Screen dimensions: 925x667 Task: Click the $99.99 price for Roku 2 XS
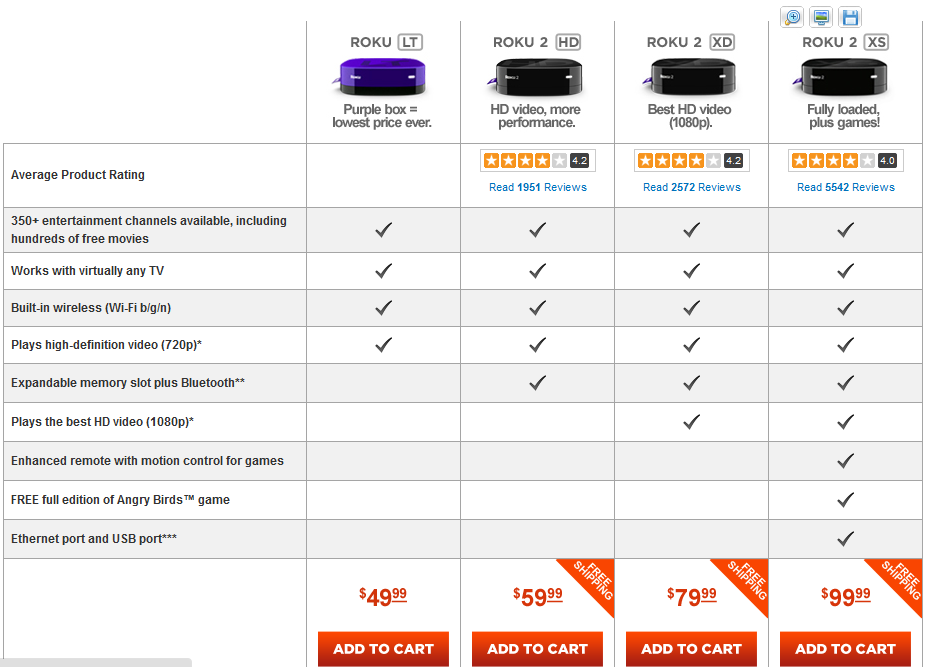pos(845,596)
